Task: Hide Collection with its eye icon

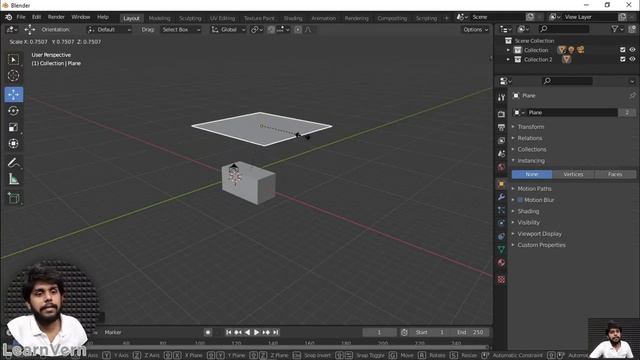Action: (632, 49)
